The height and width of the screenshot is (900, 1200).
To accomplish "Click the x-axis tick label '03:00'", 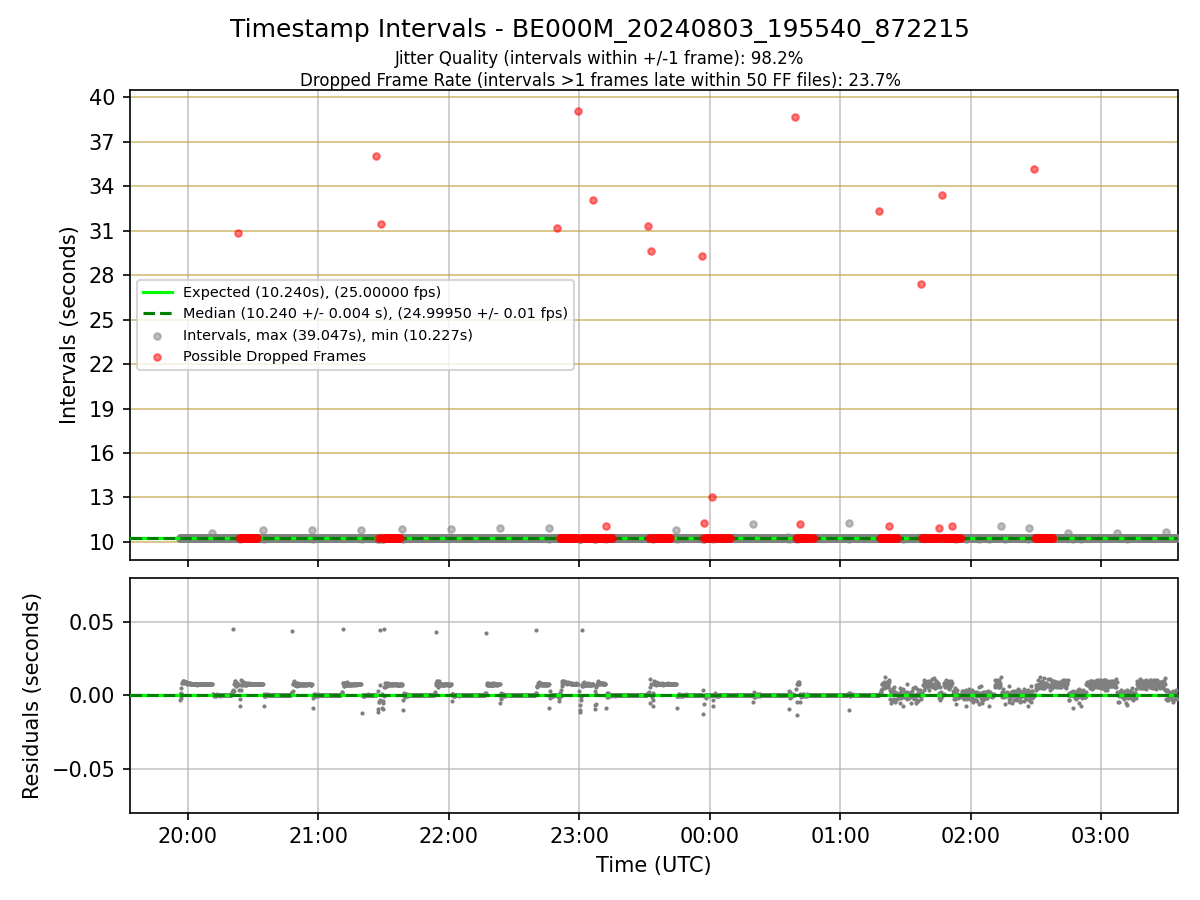I will 1101,836.
